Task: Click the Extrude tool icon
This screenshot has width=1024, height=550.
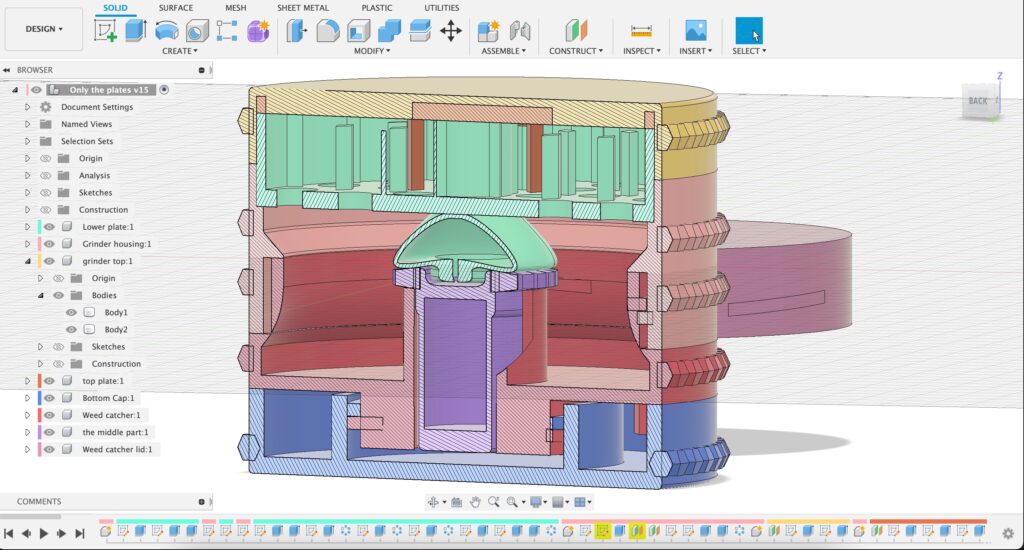Action: (x=135, y=31)
